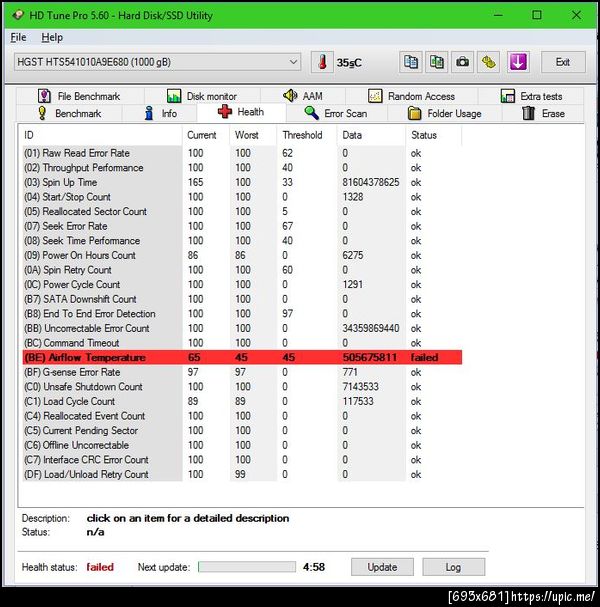The height and width of the screenshot is (607, 600).
Task: Select the (03) Spin Up Time row
Action: tap(242, 182)
